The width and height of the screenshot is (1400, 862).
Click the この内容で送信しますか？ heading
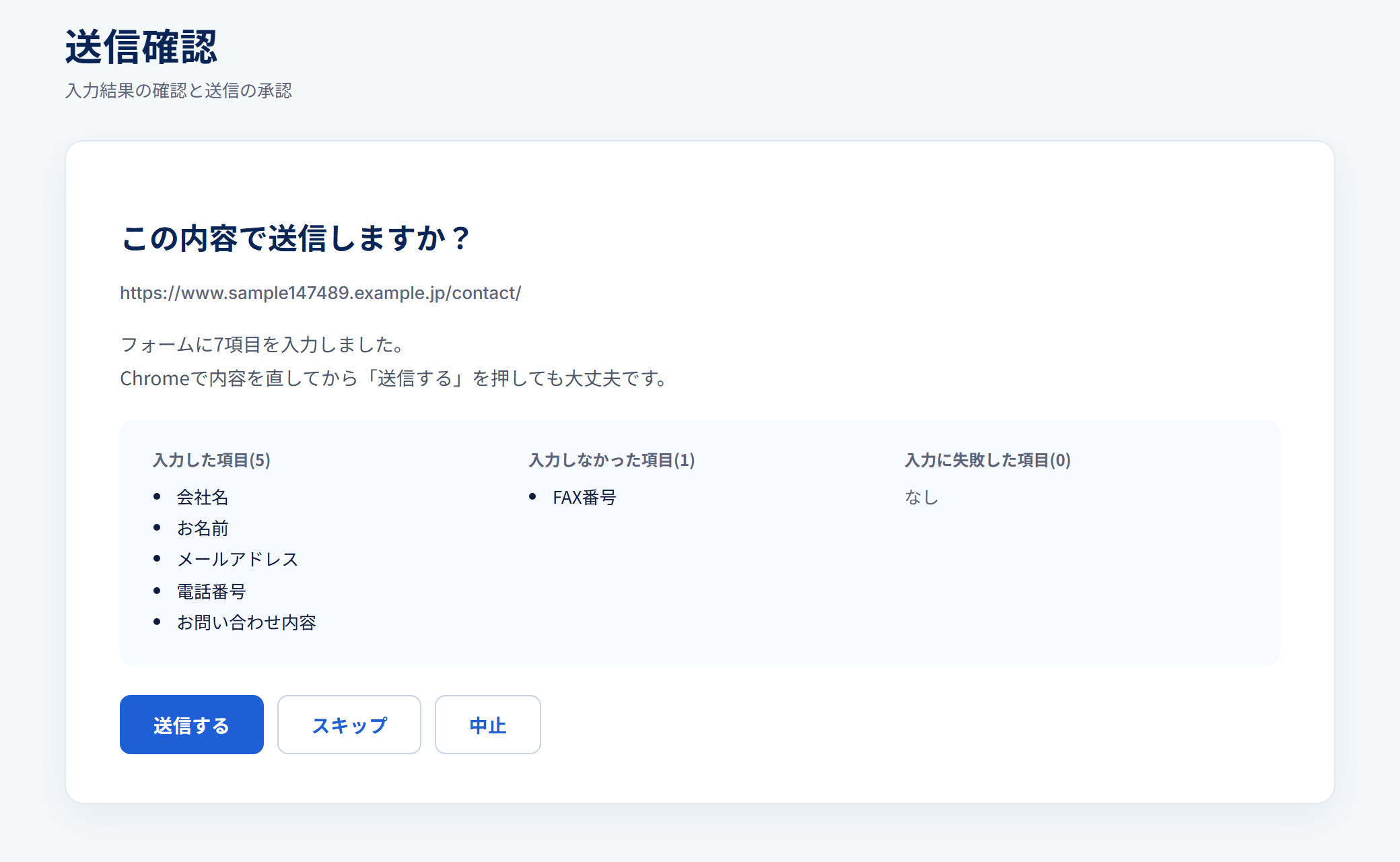[296, 238]
